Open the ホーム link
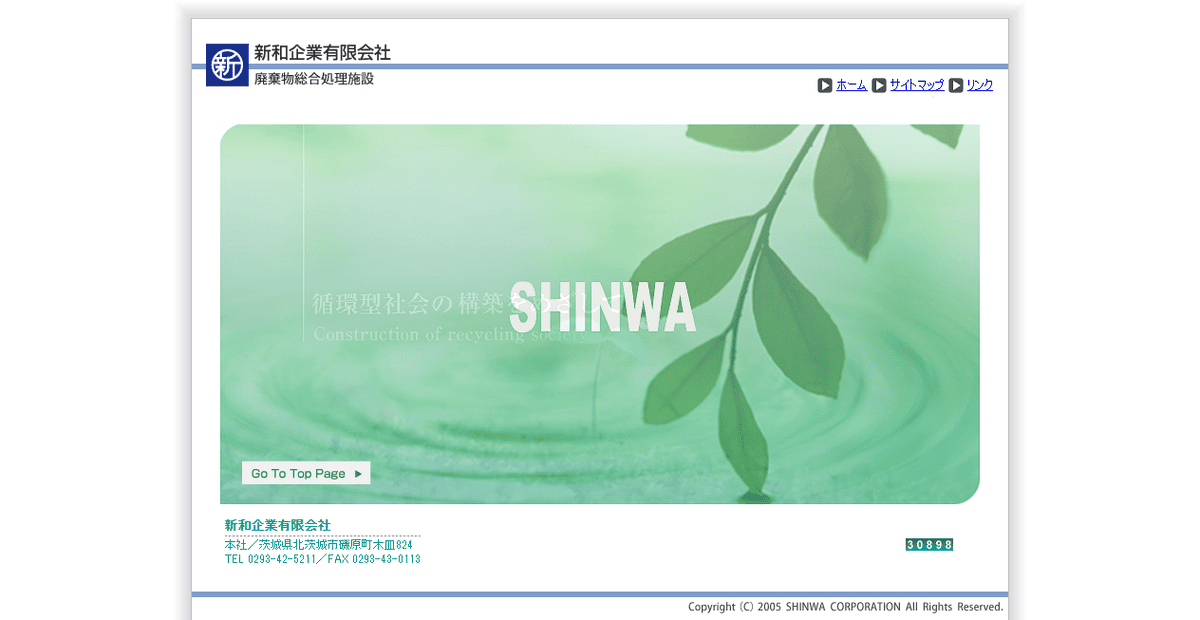 pos(850,85)
